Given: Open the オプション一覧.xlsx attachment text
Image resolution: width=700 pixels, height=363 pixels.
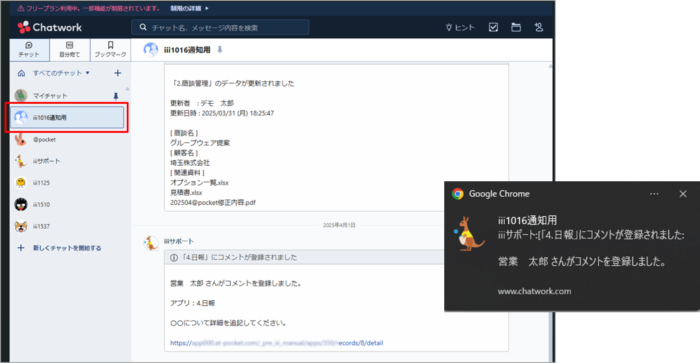Looking at the screenshot, I should tap(199, 183).
